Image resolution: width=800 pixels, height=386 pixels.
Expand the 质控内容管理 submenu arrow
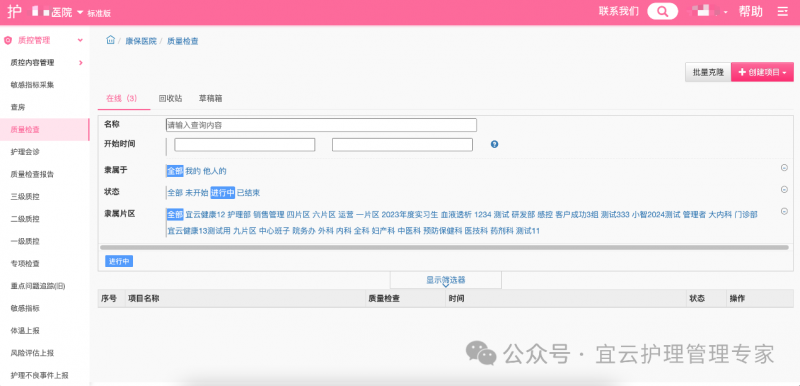click(x=81, y=63)
